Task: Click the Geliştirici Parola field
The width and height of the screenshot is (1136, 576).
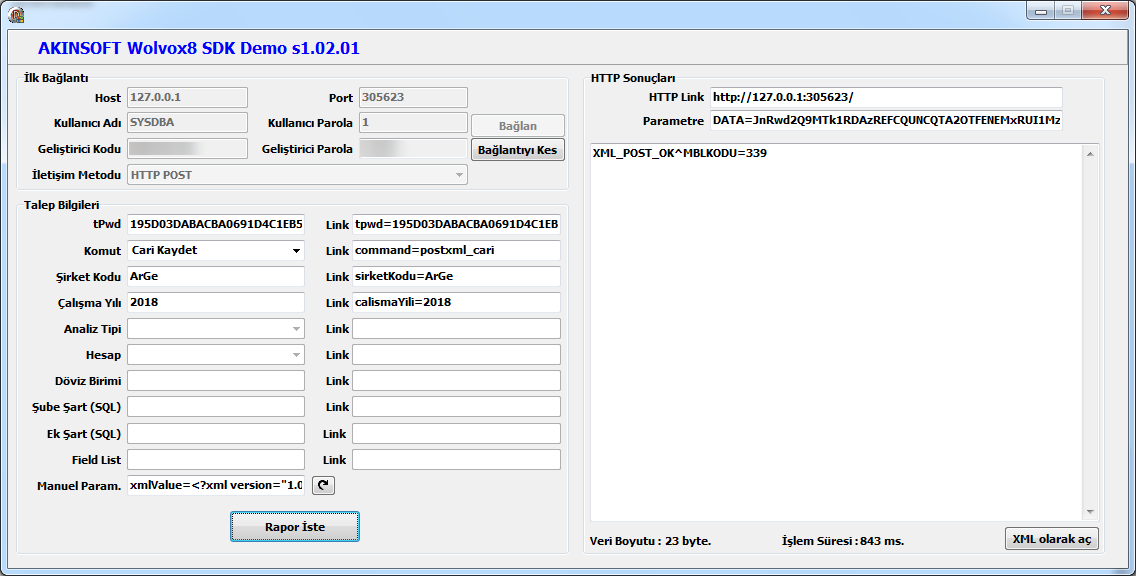Action: point(413,149)
